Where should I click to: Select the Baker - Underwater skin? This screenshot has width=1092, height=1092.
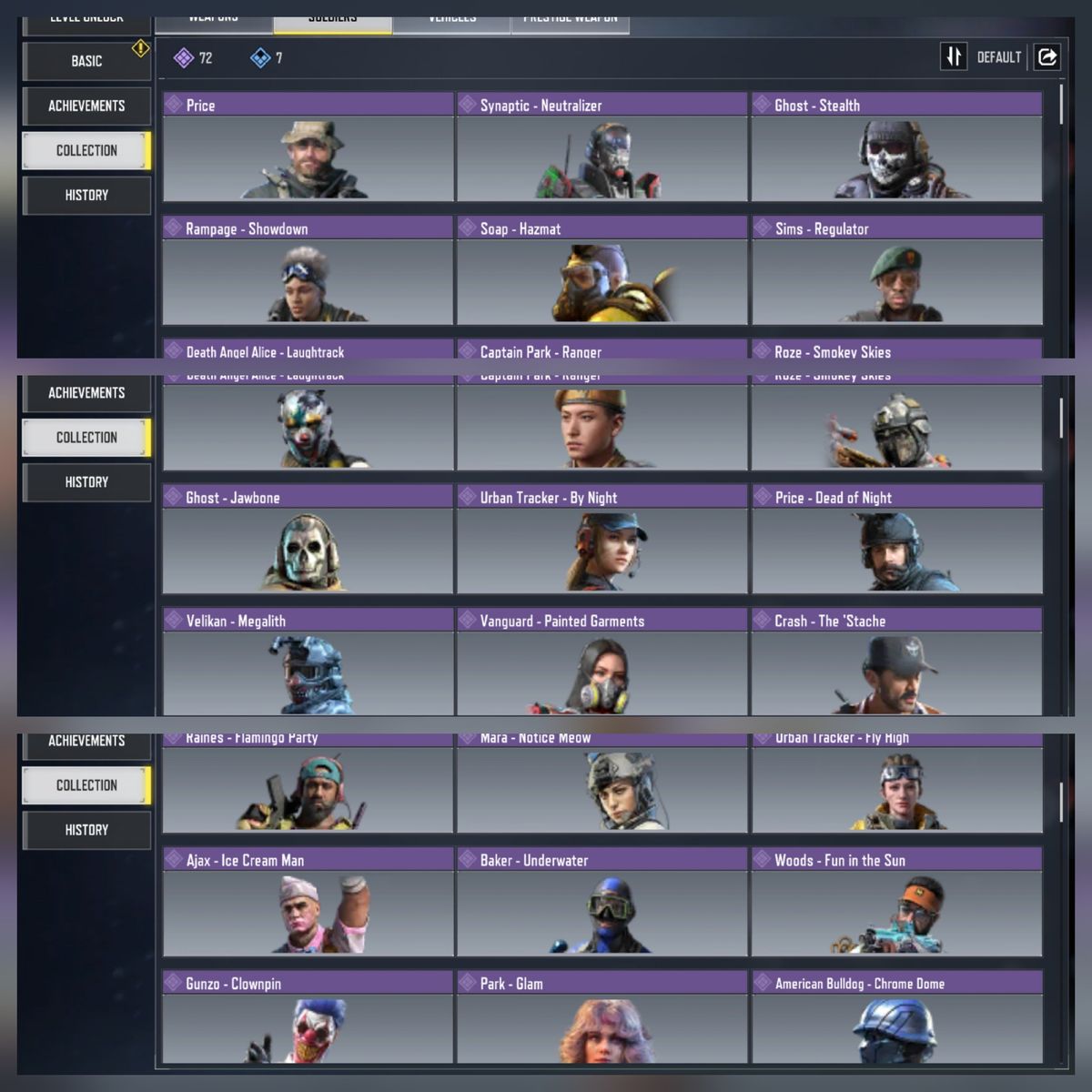coord(602,914)
